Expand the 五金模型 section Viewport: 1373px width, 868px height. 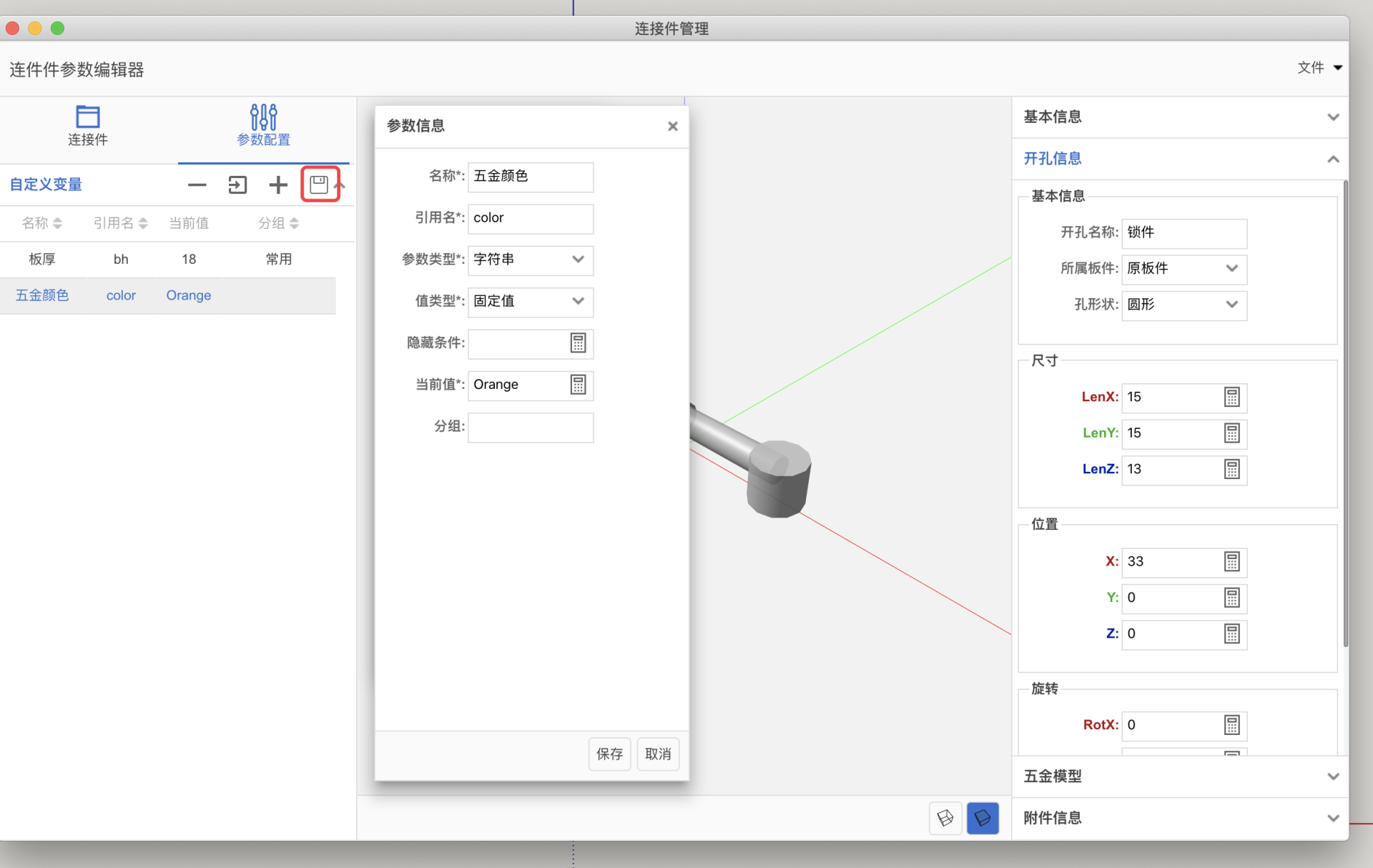point(1180,776)
